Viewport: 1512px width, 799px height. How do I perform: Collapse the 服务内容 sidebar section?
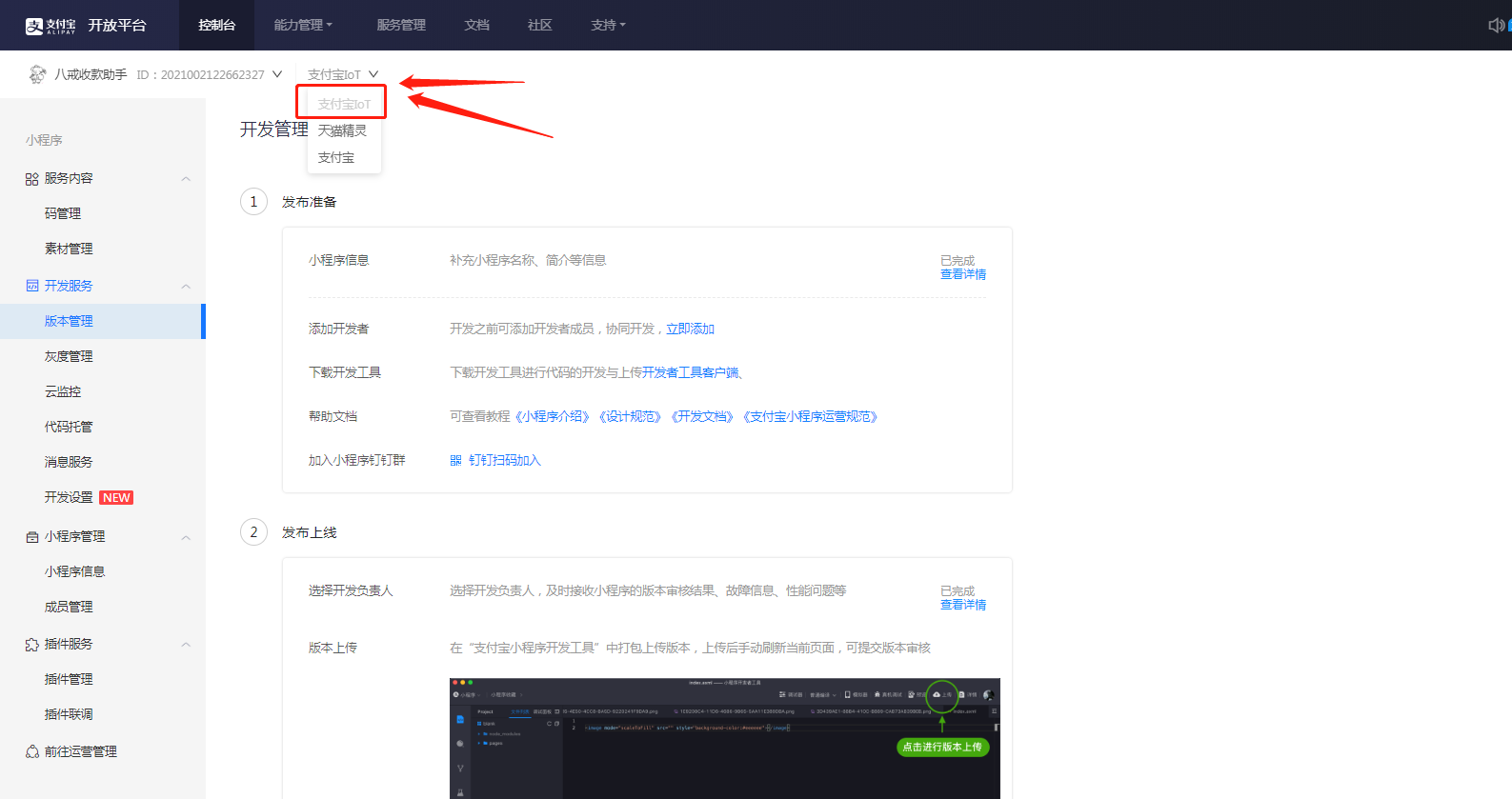186,179
